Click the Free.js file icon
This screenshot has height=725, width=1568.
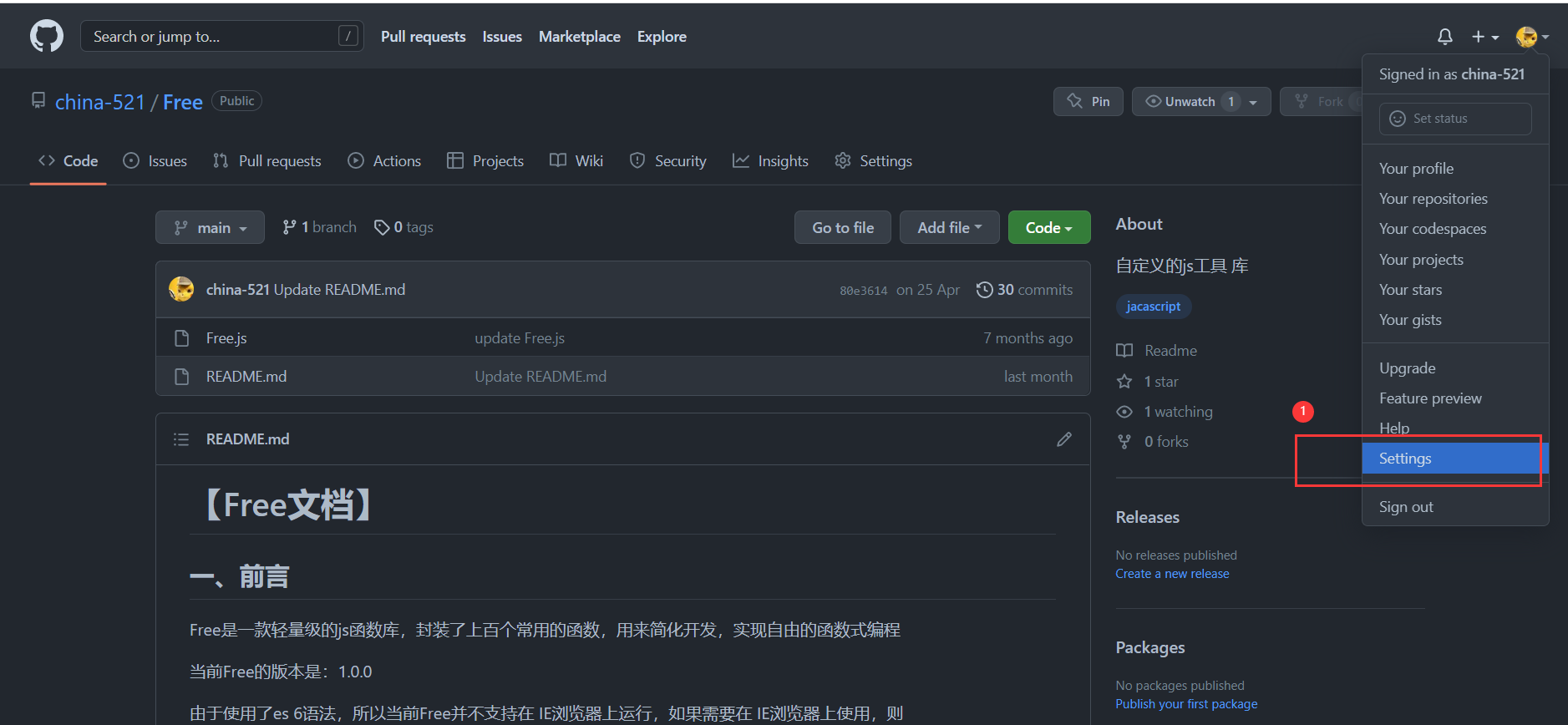click(x=181, y=338)
